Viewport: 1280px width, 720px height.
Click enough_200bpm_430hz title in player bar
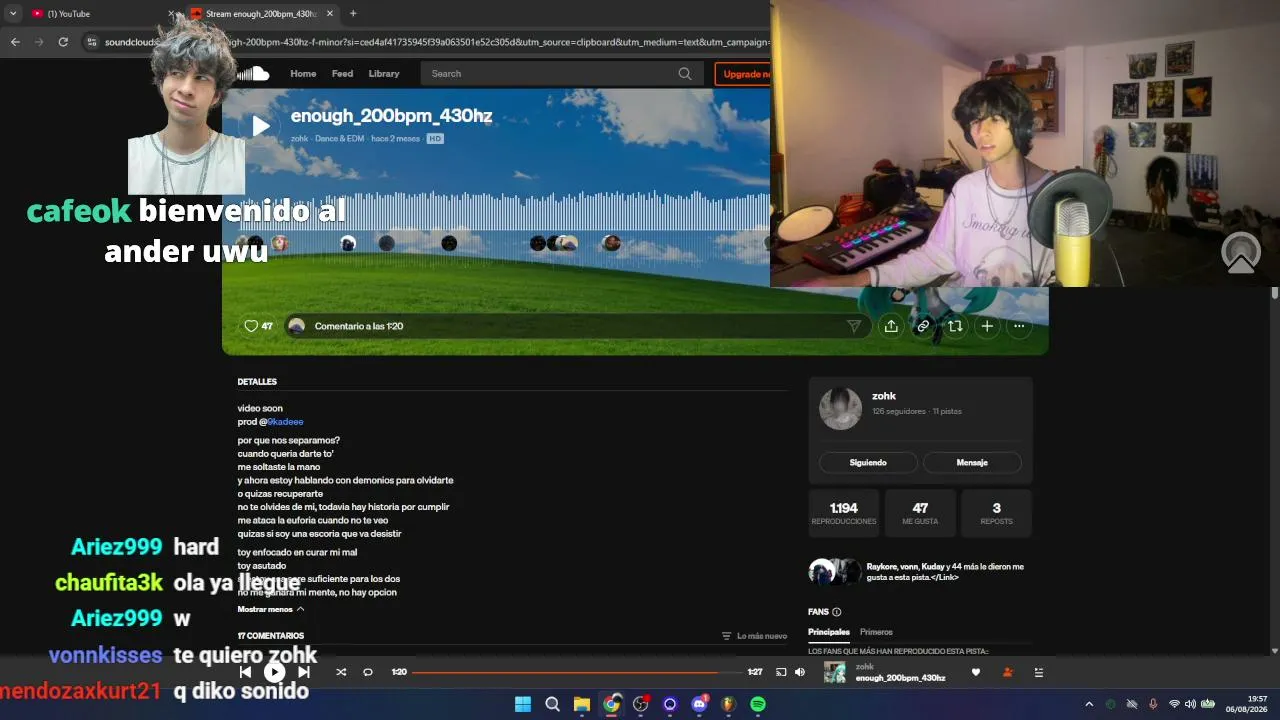900,678
